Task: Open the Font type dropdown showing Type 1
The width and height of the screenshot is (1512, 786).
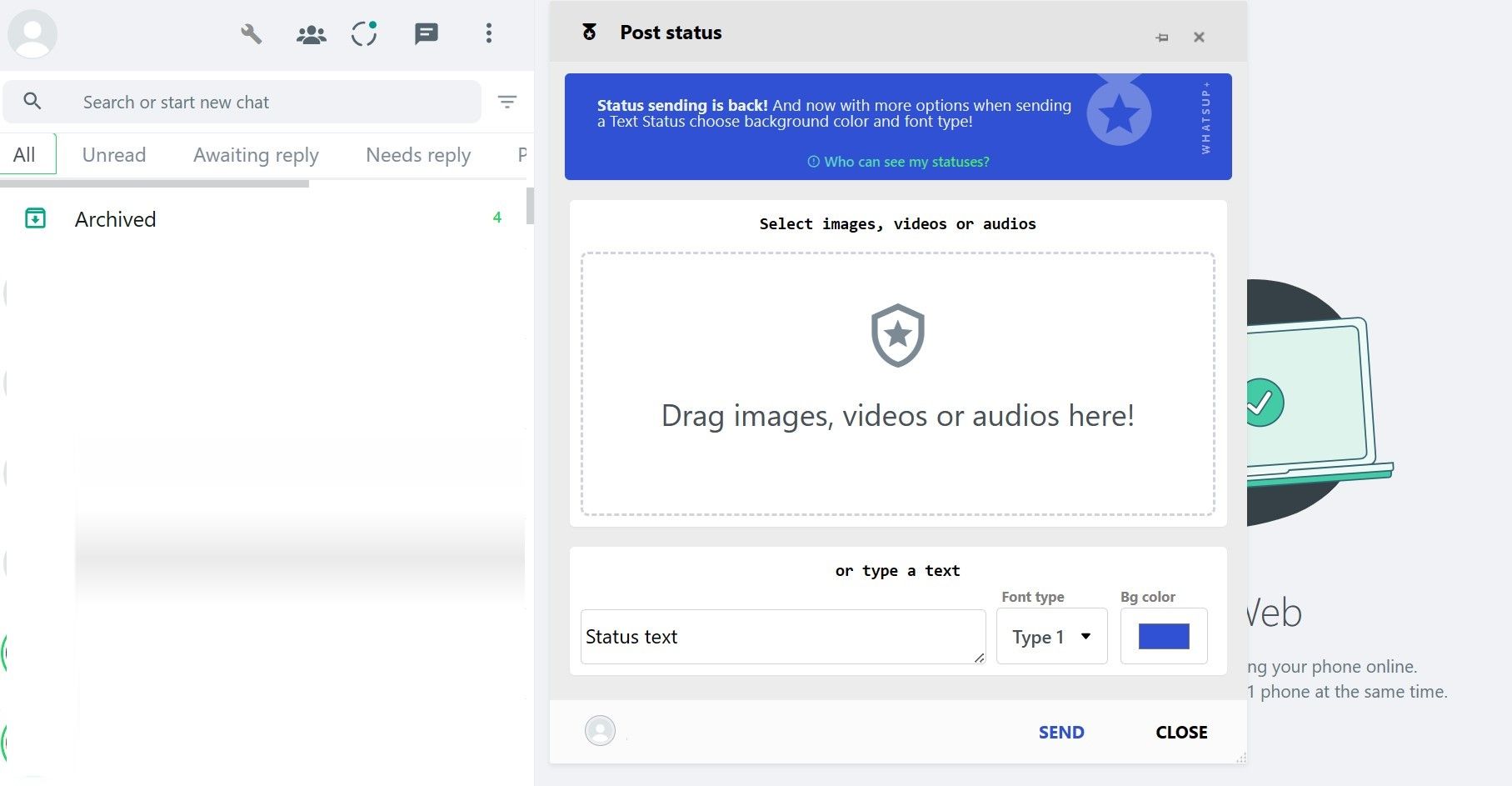Action: coord(1050,636)
